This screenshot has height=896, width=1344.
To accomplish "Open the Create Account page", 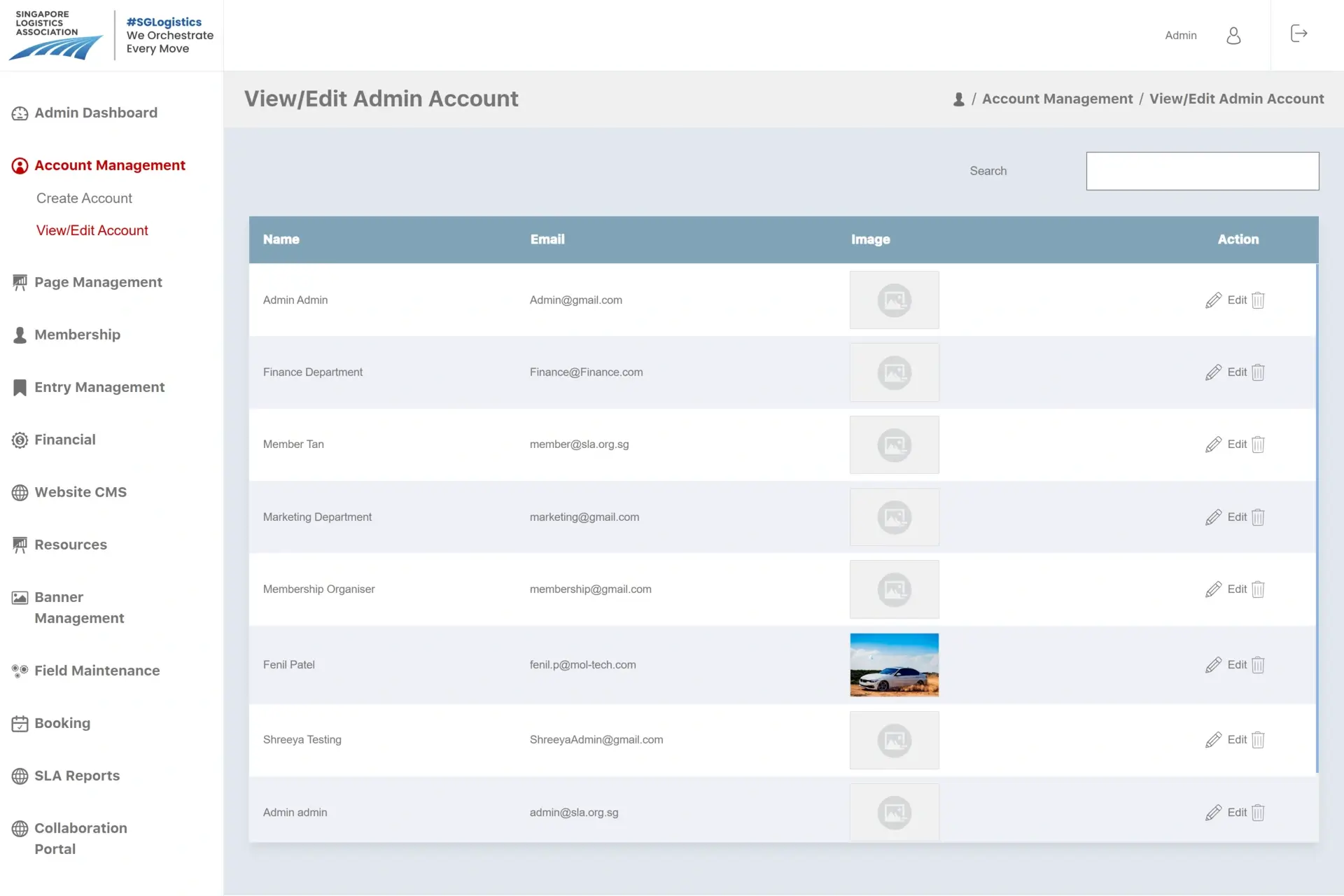I will point(84,198).
